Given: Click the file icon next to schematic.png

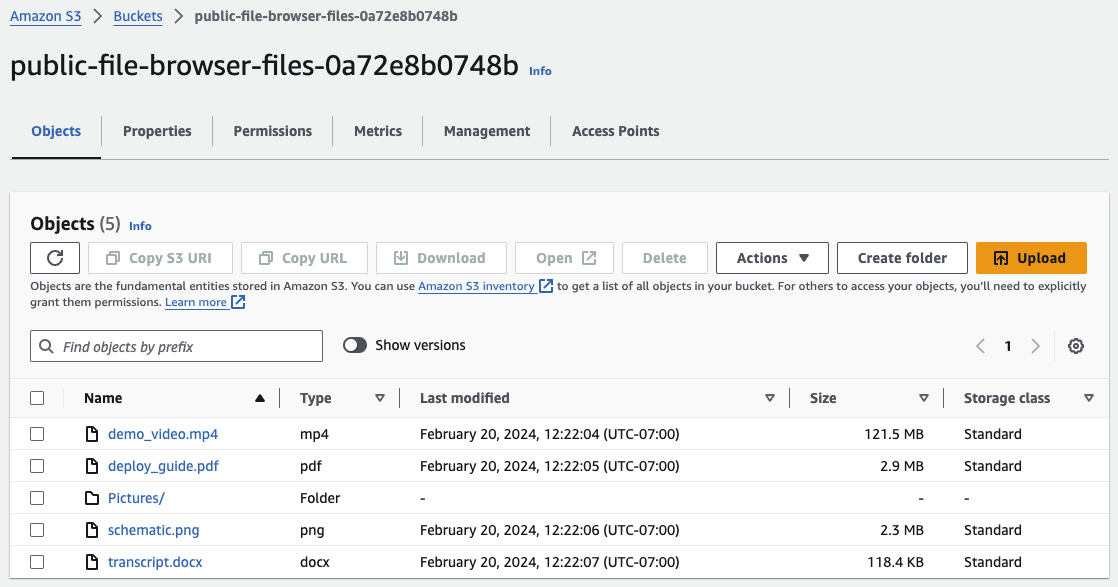Looking at the screenshot, I should (x=91, y=529).
